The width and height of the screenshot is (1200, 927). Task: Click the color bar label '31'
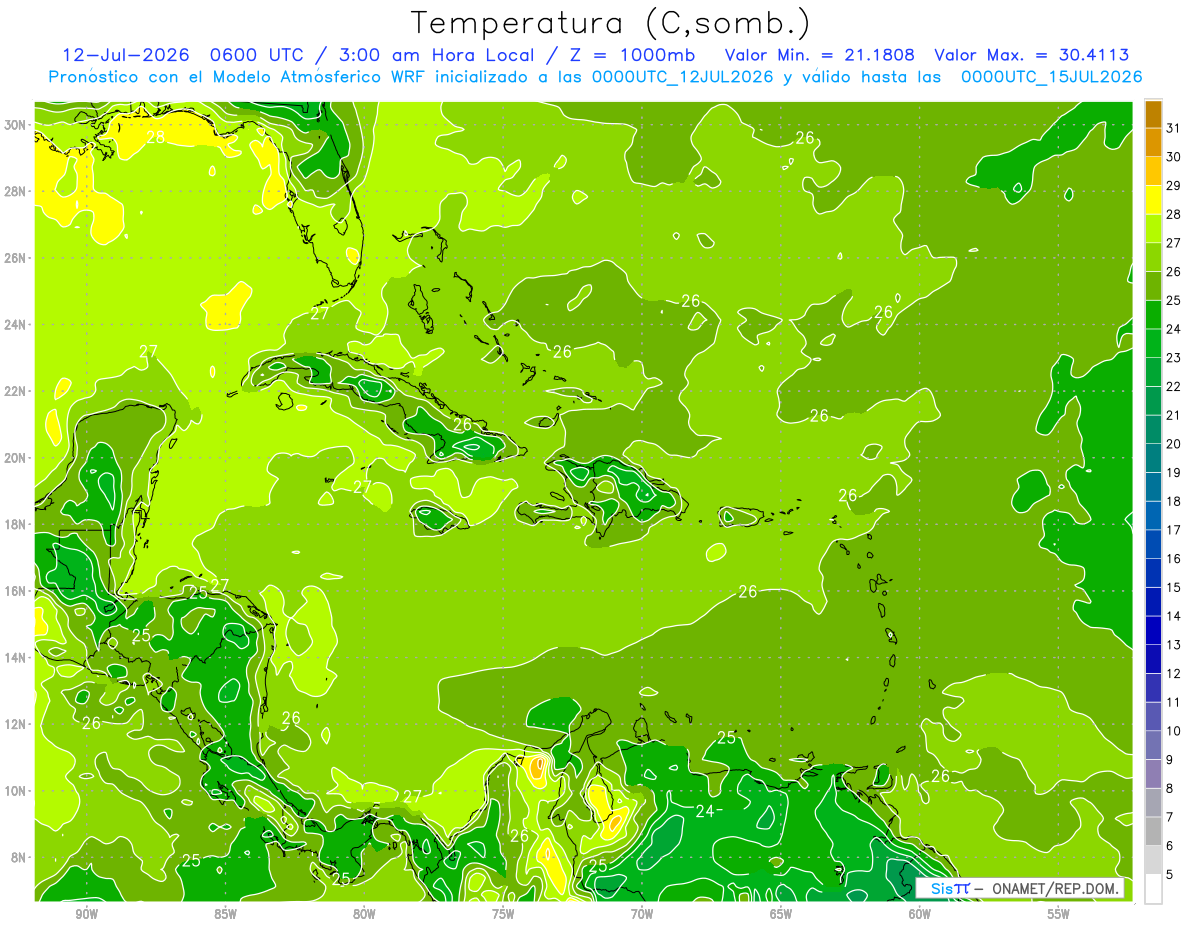point(1174,128)
